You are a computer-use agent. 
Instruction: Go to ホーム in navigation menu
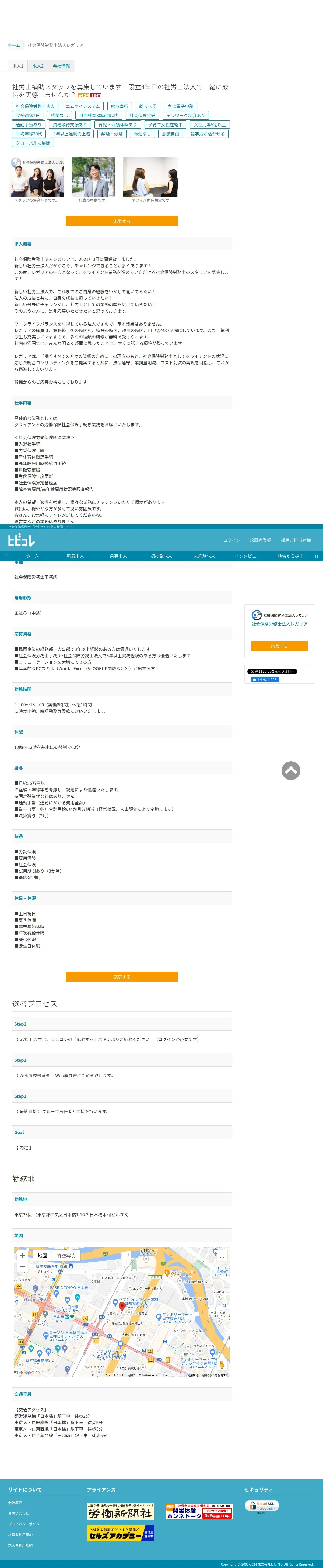pyautogui.click(x=32, y=556)
